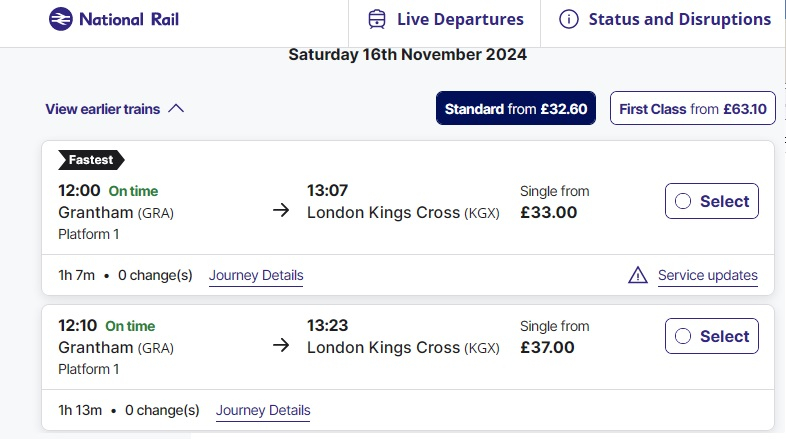Open the Service updates link
Screen dimensions: 786x439
click(x=708, y=275)
